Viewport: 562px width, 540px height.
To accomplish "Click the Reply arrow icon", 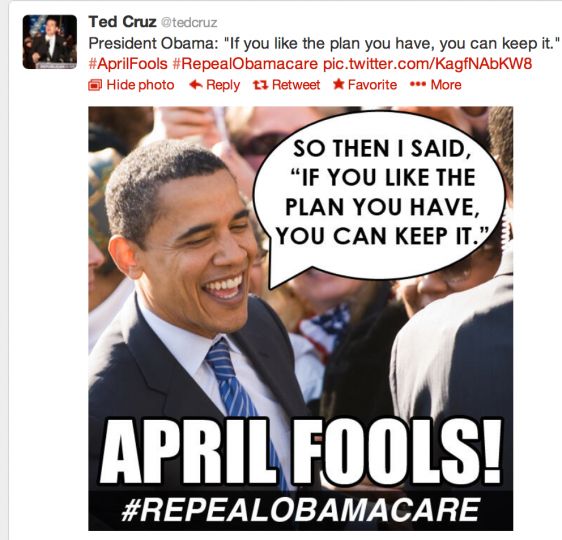I will 196,85.
